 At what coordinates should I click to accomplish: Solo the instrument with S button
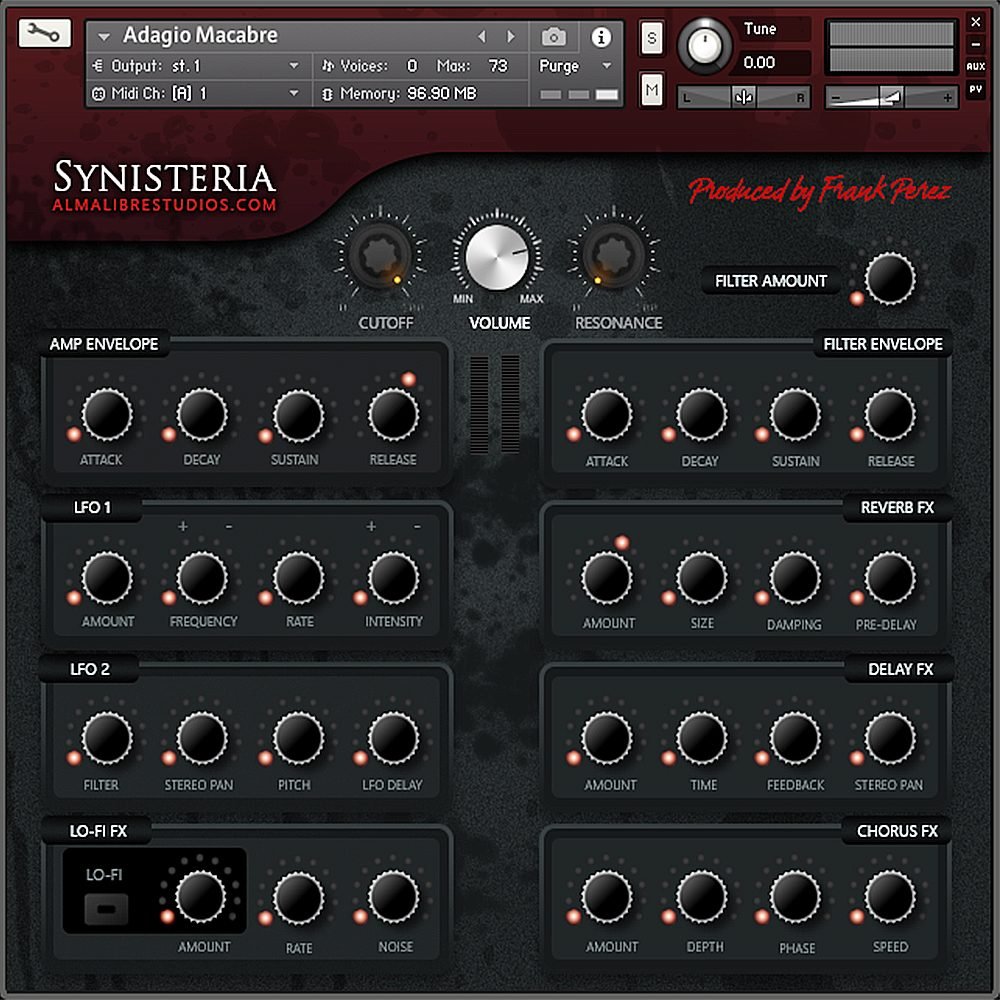click(x=651, y=38)
